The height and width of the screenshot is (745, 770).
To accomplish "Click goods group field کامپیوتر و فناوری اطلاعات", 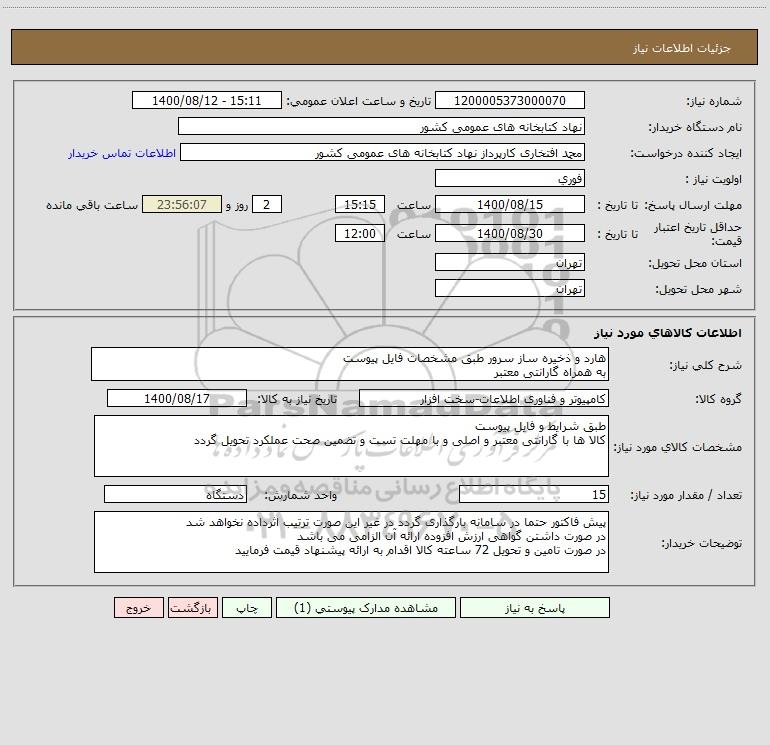I will (x=484, y=398).
